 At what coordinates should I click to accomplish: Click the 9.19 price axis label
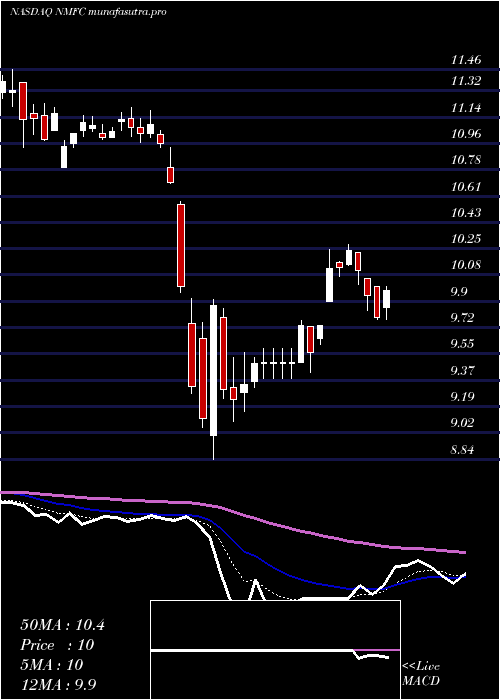point(462,397)
